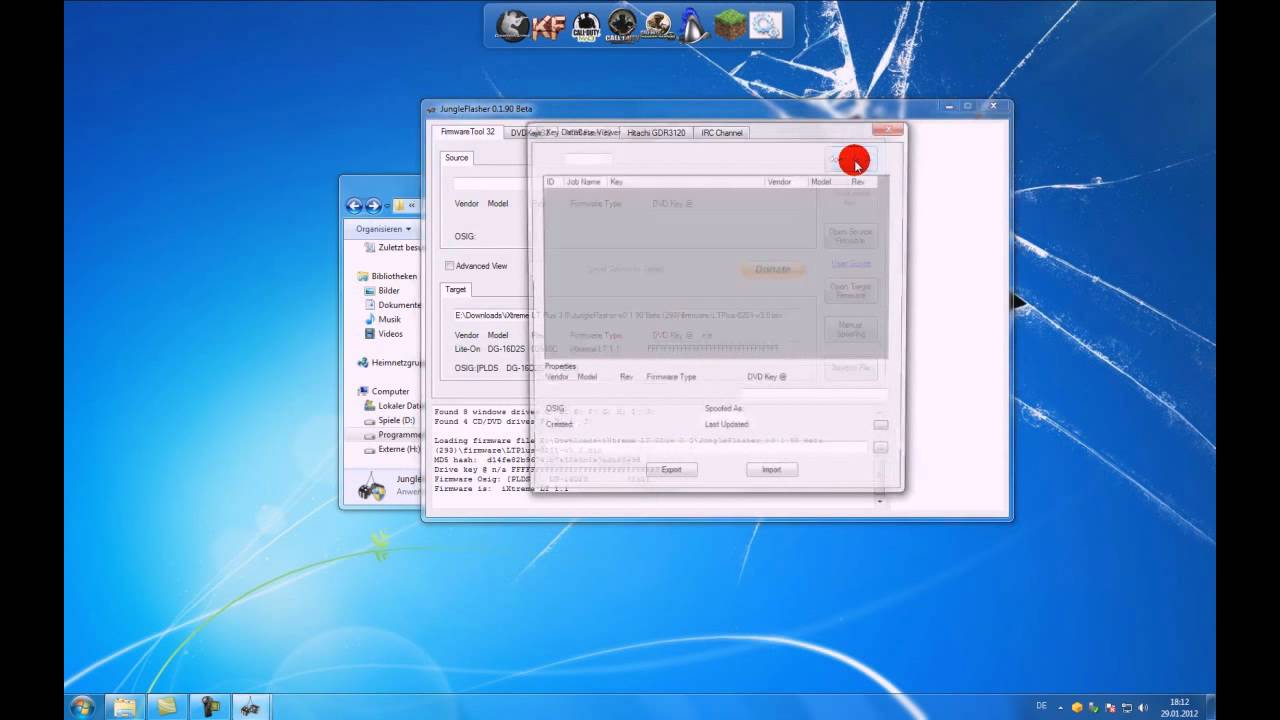1280x720 pixels.
Task: Open Windows Explorer in the taskbar
Action: point(124,706)
